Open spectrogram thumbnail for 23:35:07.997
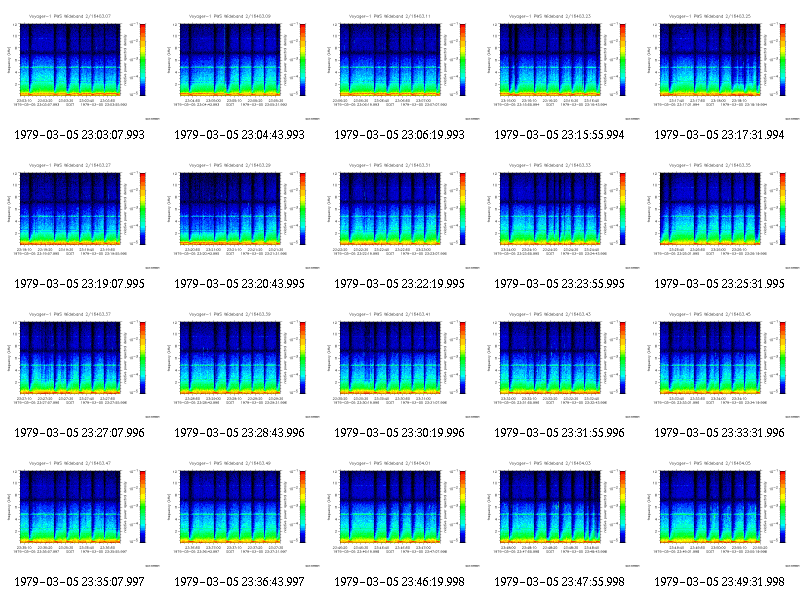Screen dimensions: 800x596 click(80, 514)
